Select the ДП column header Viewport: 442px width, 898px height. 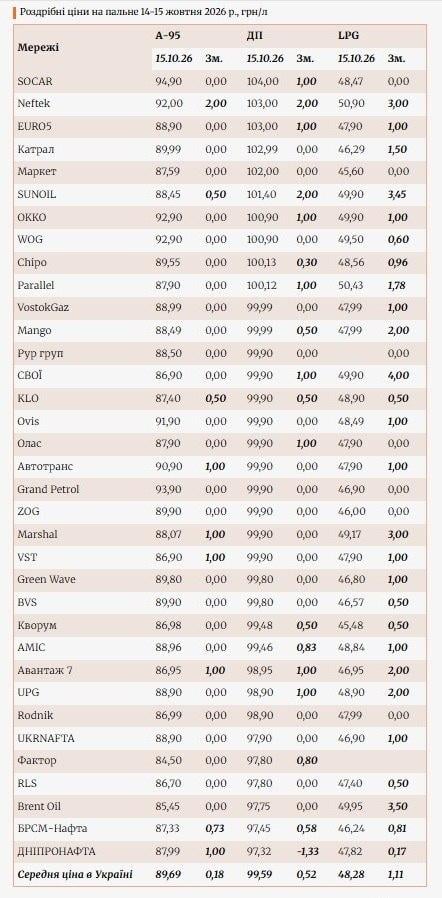[254, 36]
